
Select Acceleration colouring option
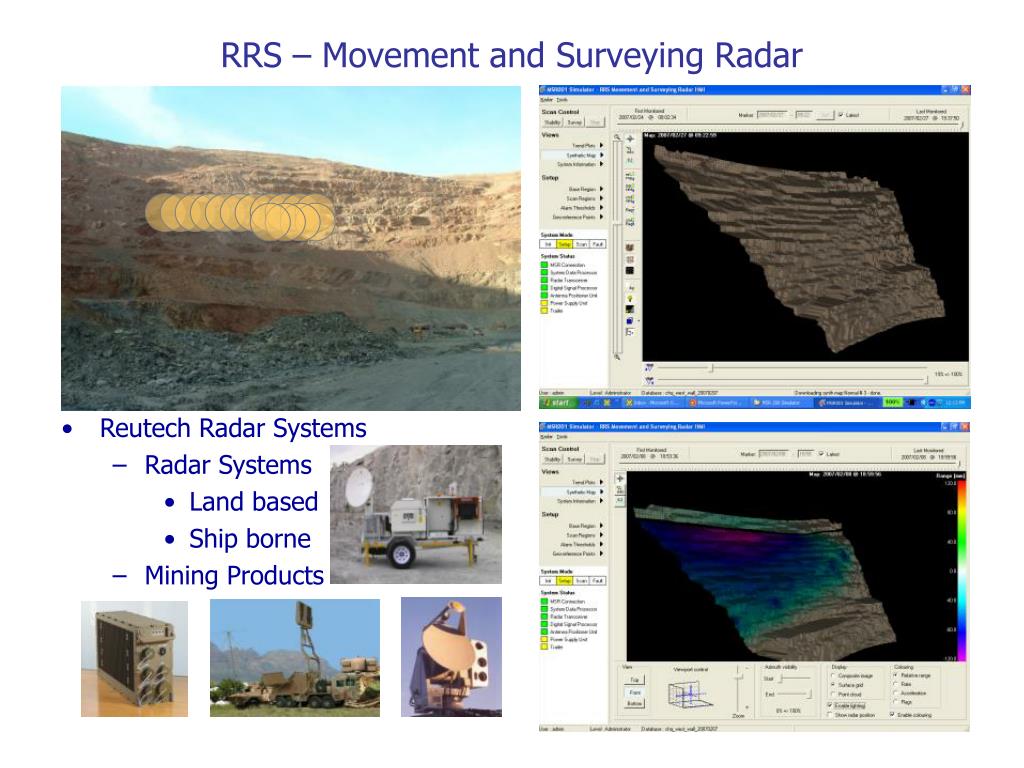click(895, 693)
